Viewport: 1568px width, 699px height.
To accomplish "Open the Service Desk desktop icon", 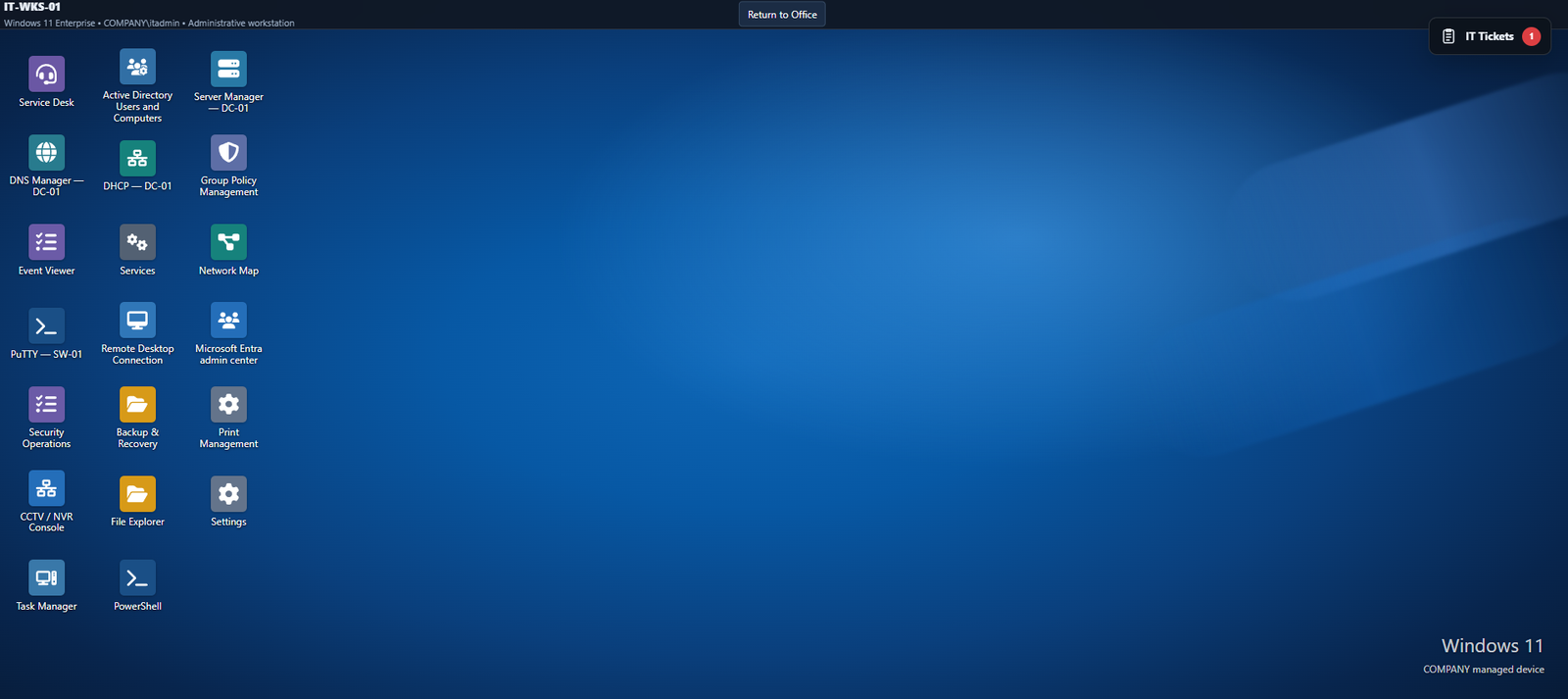I will pos(46,75).
